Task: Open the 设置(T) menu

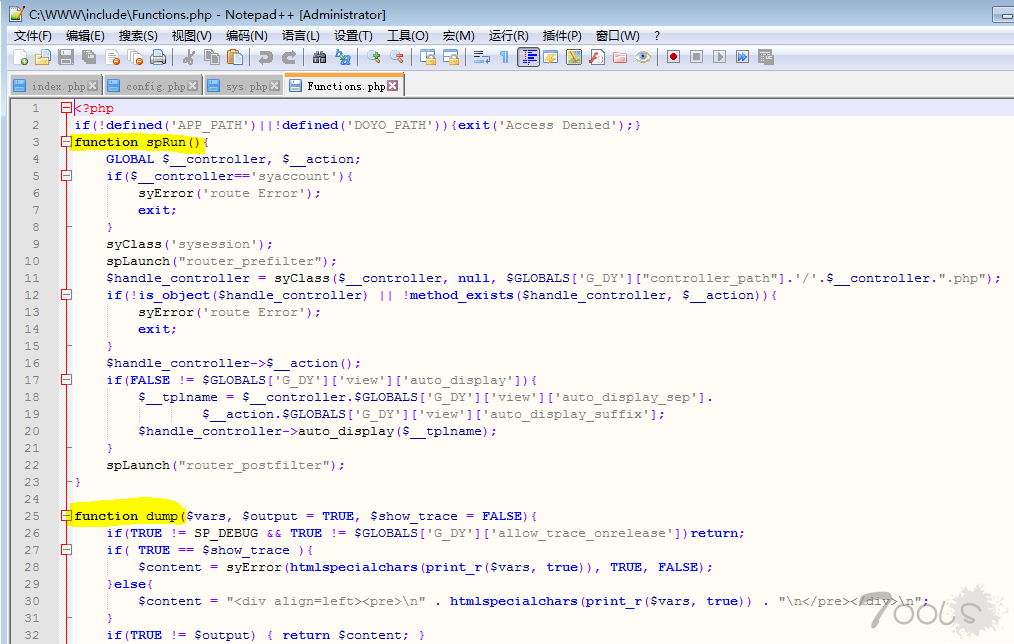Action: [x=353, y=36]
